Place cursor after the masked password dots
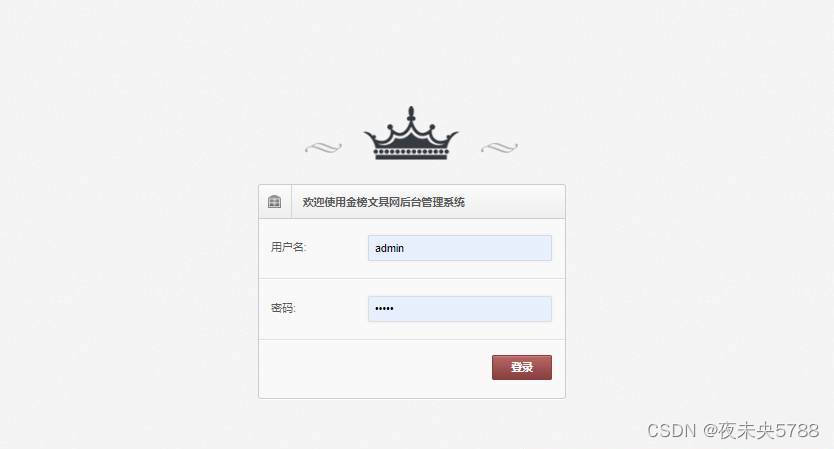 tap(395, 309)
